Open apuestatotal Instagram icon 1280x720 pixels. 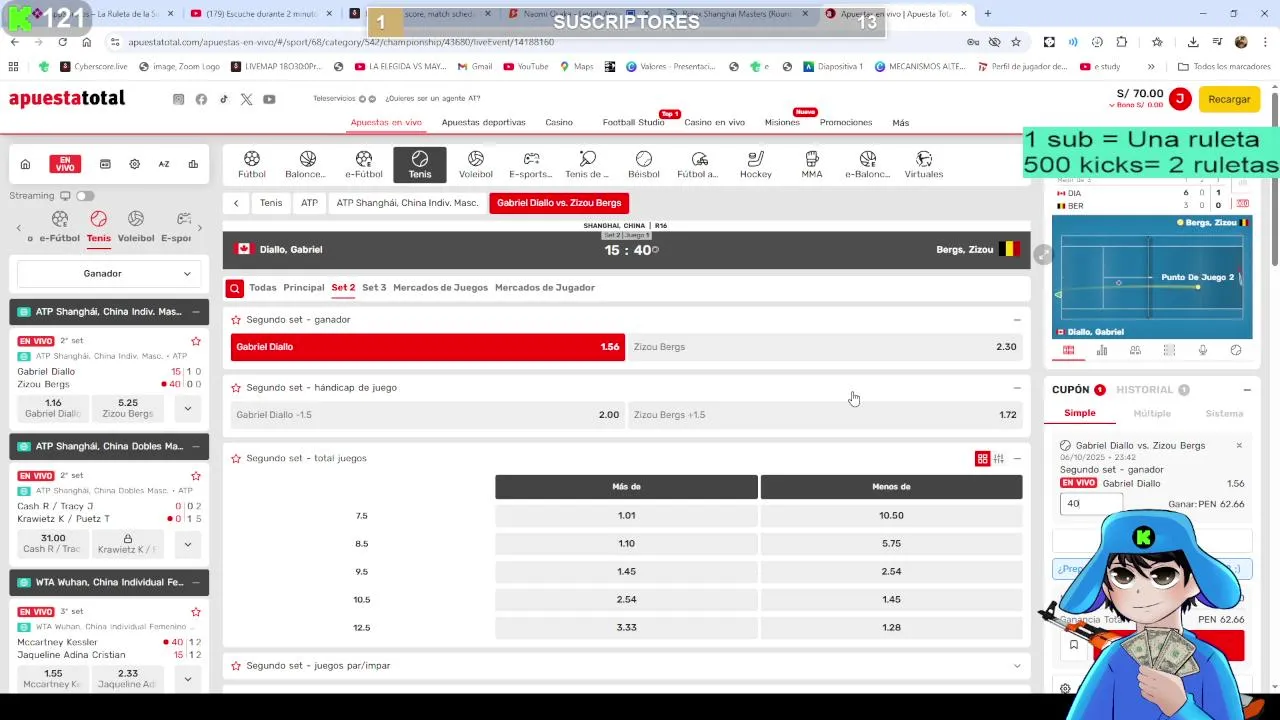click(x=178, y=99)
